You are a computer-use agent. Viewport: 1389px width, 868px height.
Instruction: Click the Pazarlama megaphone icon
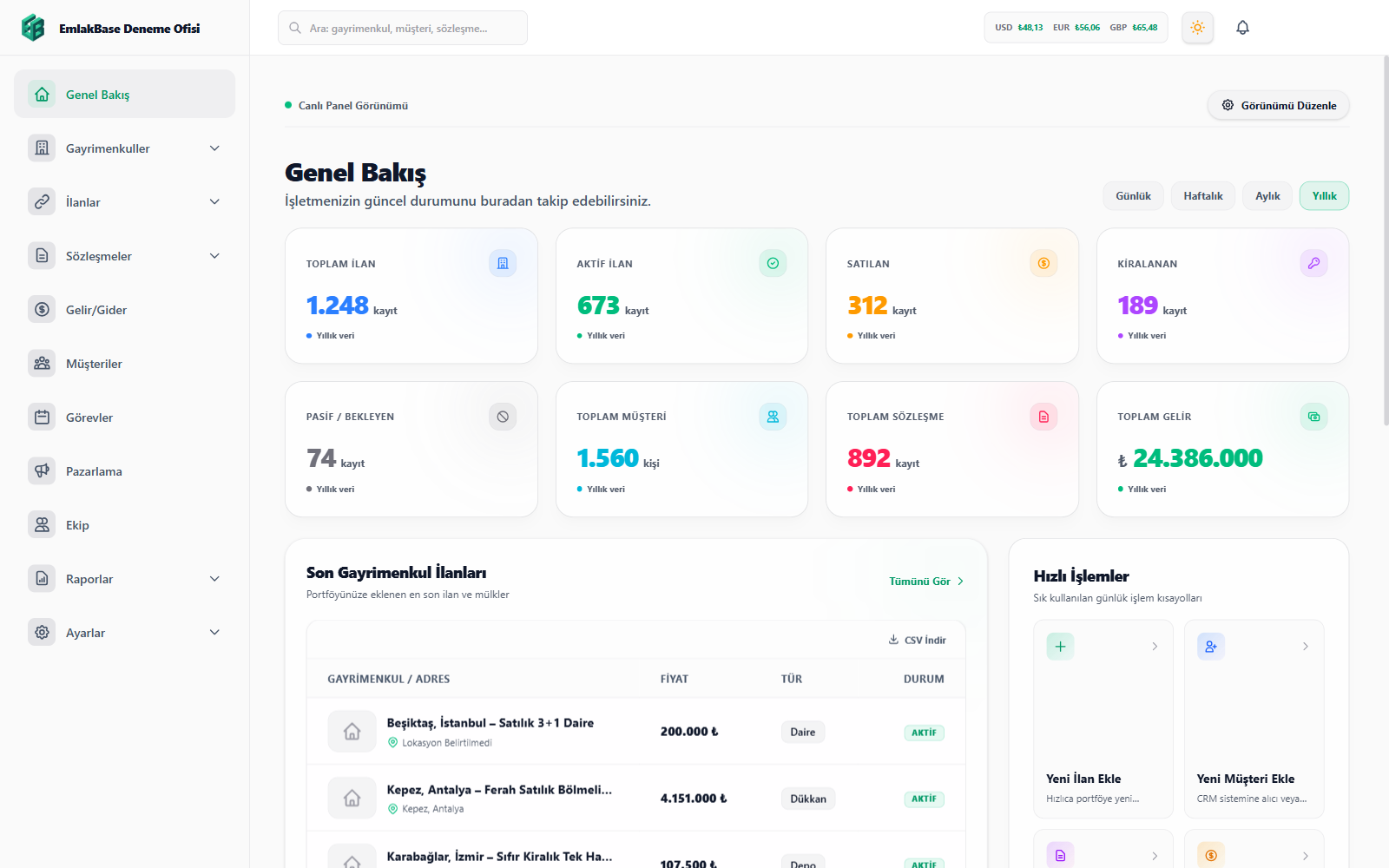pyautogui.click(x=42, y=470)
